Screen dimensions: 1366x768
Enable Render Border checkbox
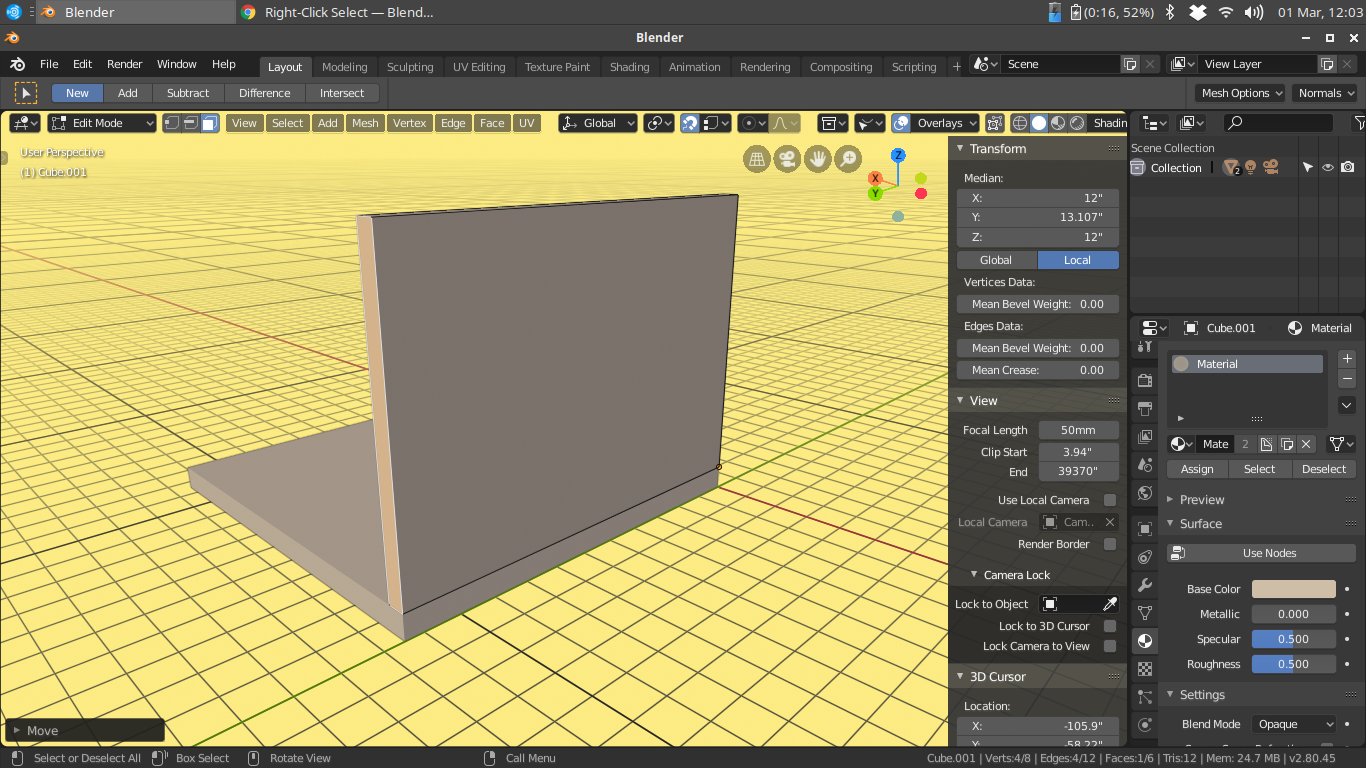(x=1109, y=544)
